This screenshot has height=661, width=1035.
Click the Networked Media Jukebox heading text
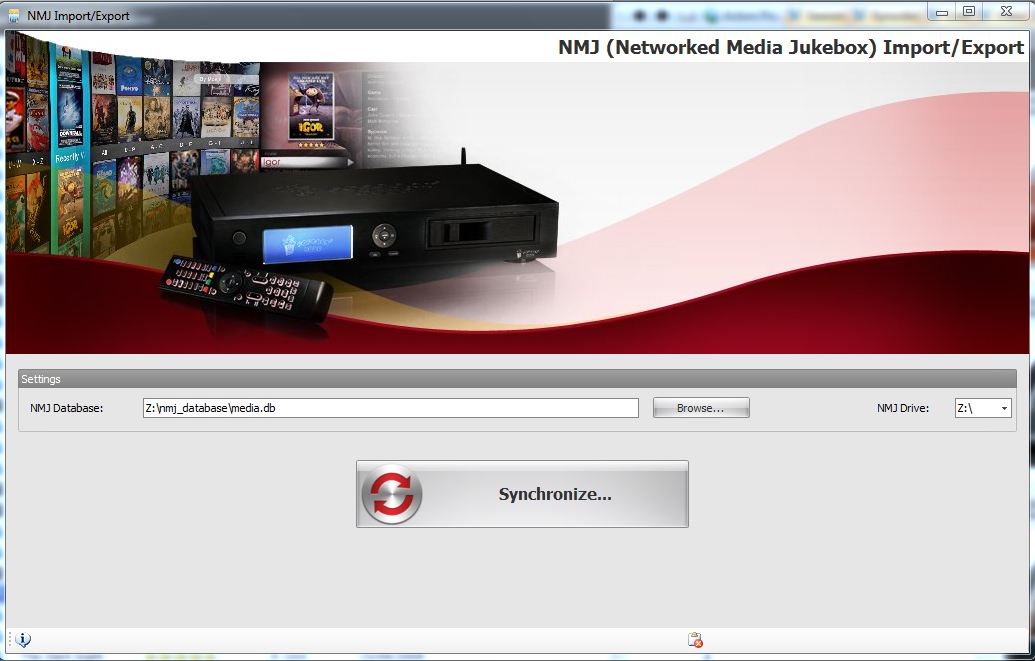(791, 48)
